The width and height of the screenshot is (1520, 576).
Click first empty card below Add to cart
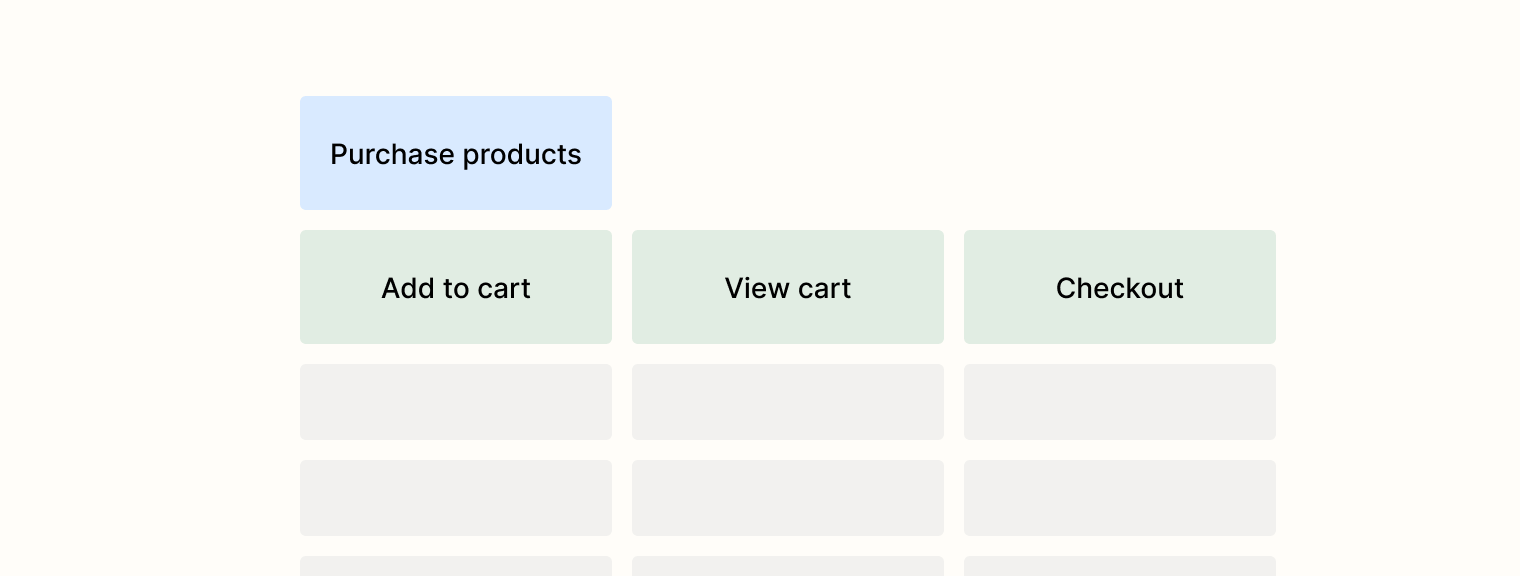point(456,402)
